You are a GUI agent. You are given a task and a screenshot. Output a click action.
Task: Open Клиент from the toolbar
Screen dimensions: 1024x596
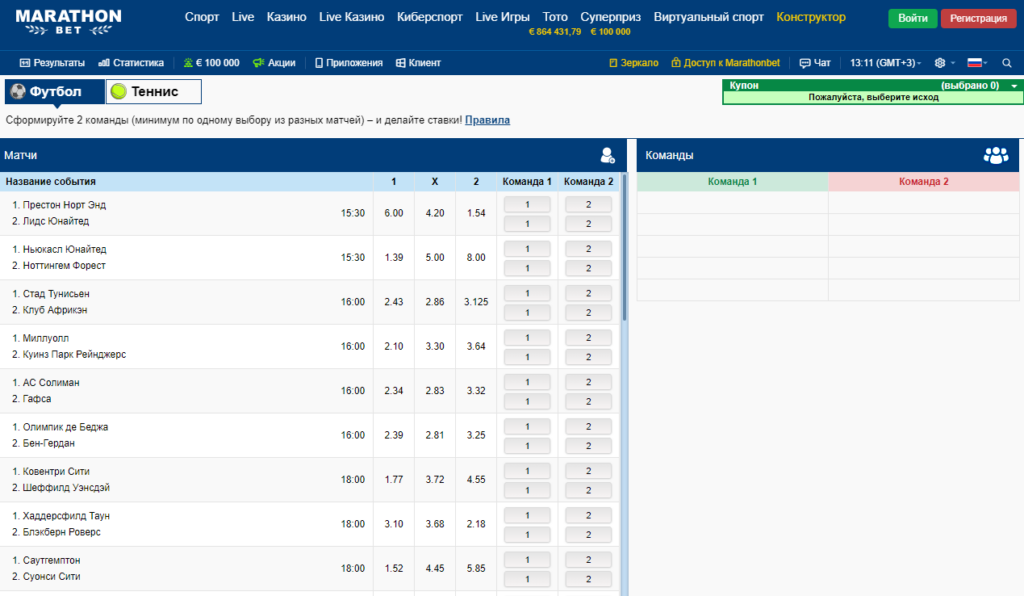(419, 63)
